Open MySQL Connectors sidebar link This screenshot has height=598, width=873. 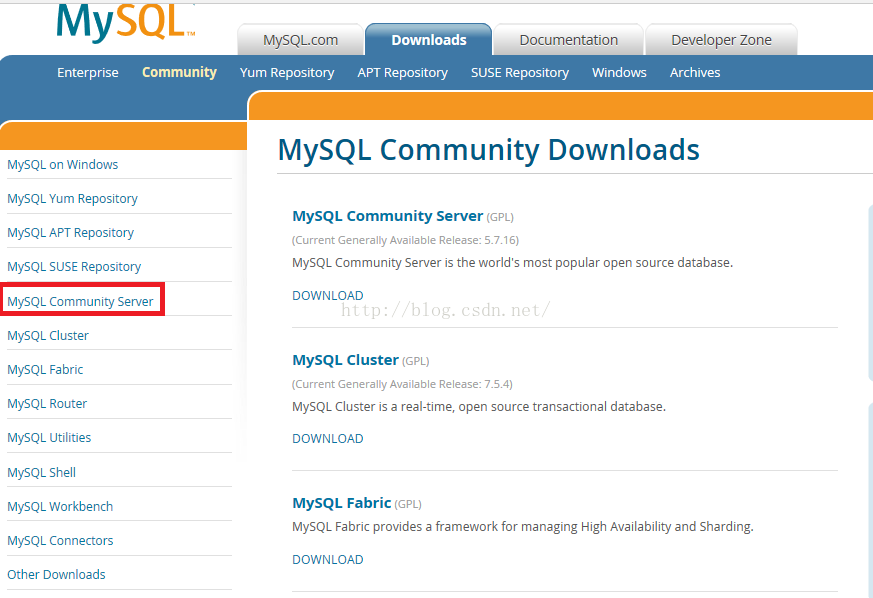point(60,541)
